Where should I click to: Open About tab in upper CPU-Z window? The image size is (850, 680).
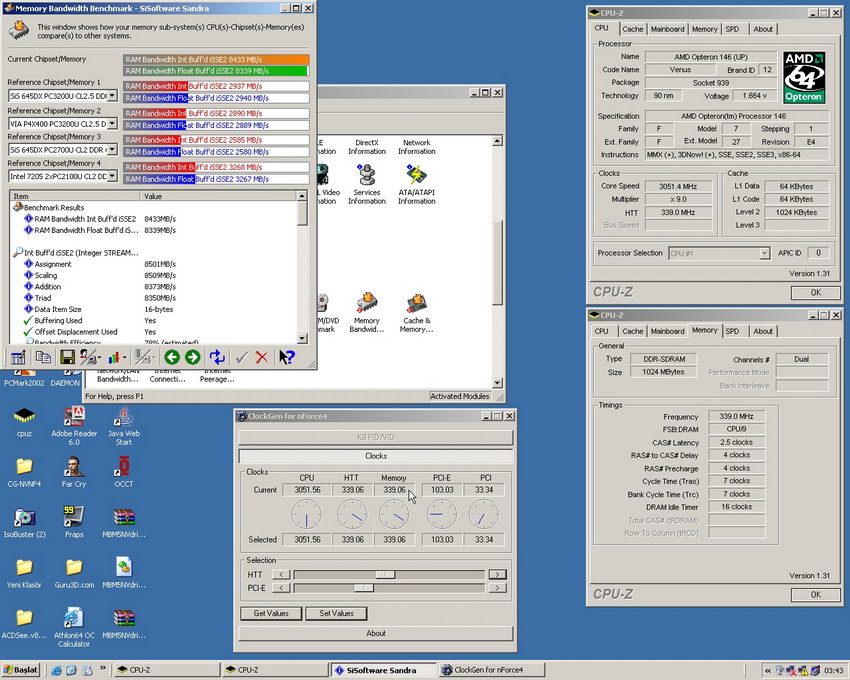763,29
